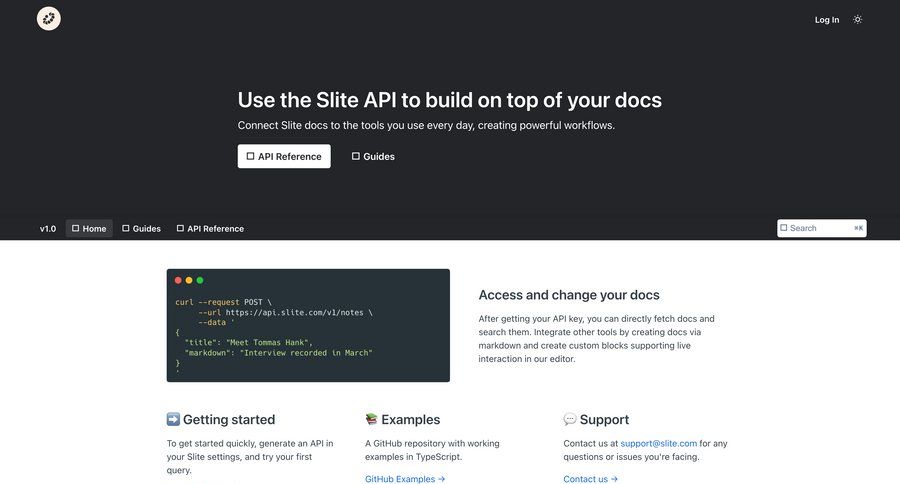The height and width of the screenshot is (484, 900).
Task: Click the yellow dot on code window
Action: [189, 280]
